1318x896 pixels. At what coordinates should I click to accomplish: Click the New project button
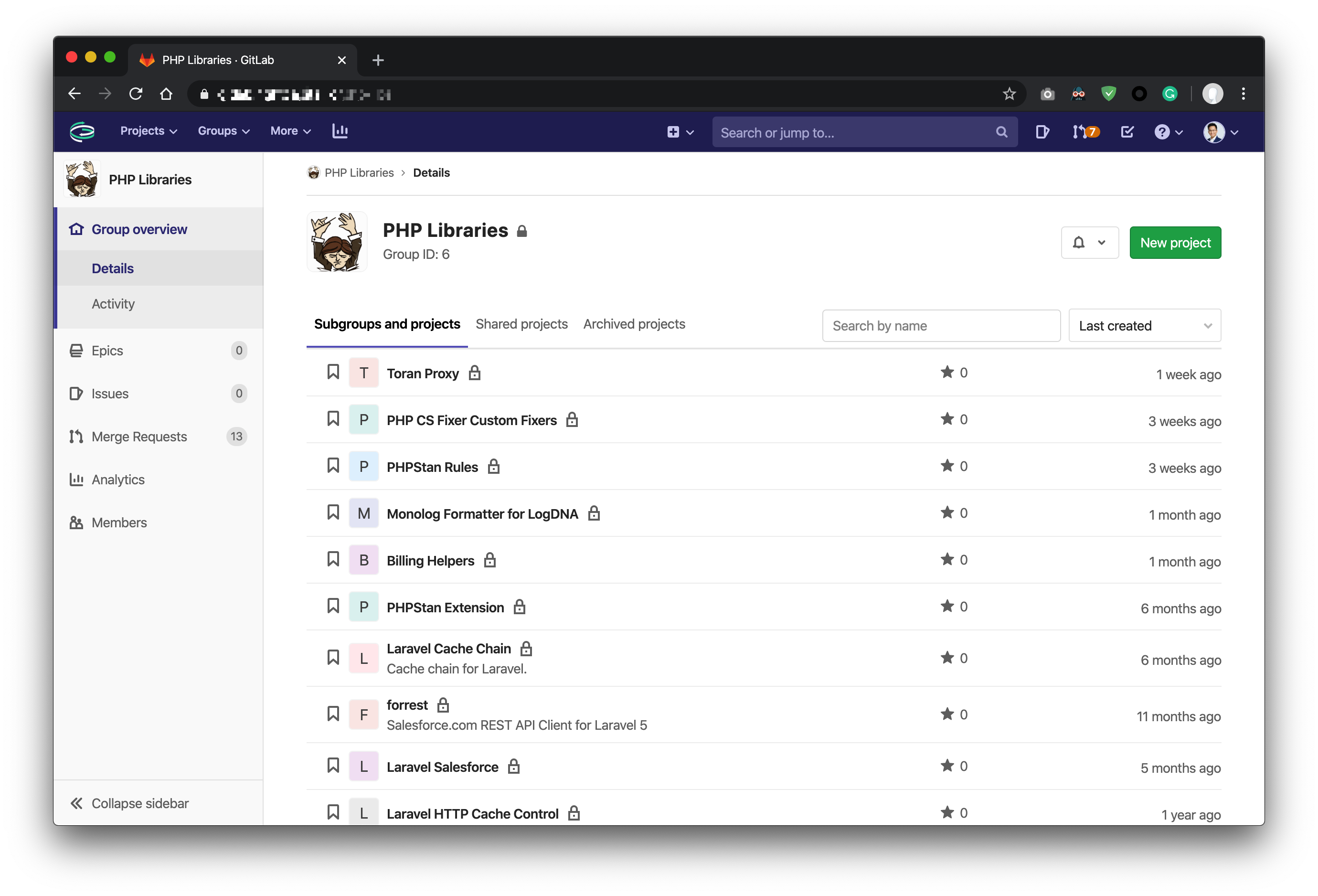click(1175, 243)
